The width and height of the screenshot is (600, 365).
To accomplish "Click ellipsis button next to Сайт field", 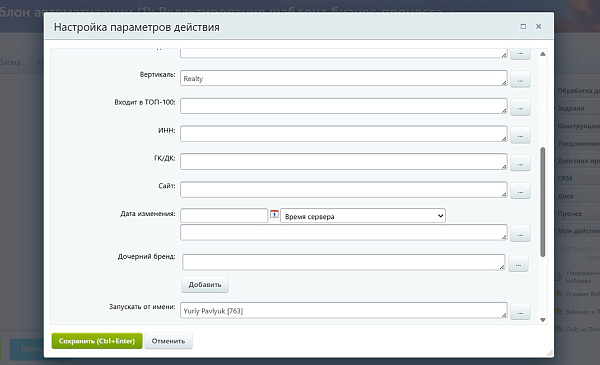I will (x=520, y=191).
